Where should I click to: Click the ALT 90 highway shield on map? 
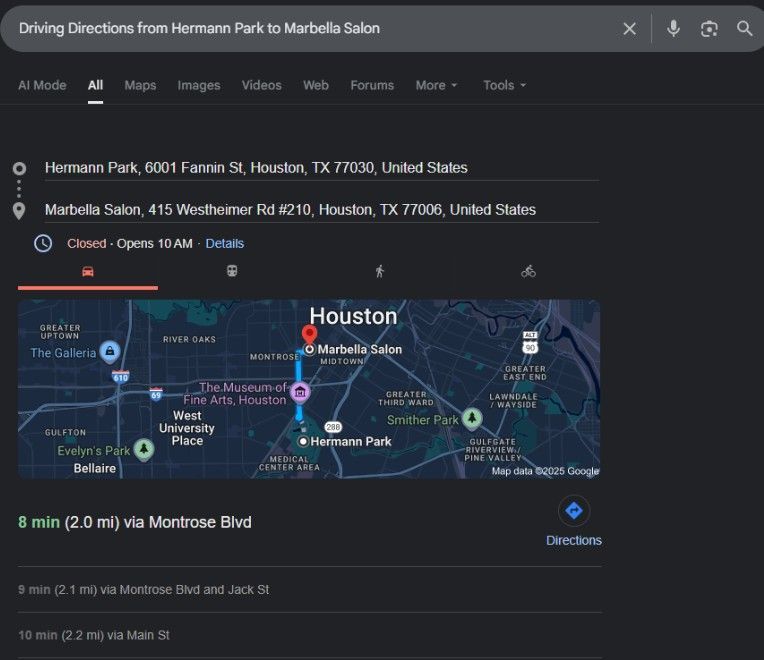(530, 343)
